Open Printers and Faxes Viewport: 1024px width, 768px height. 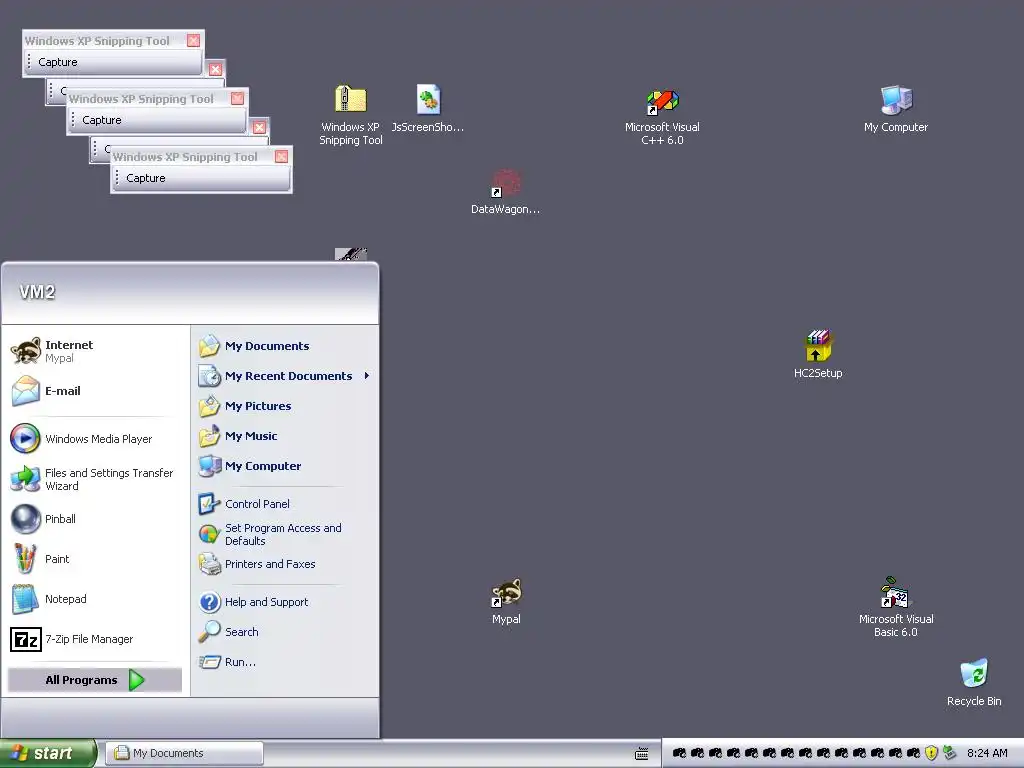pyautogui.click(x=284, y=564)
